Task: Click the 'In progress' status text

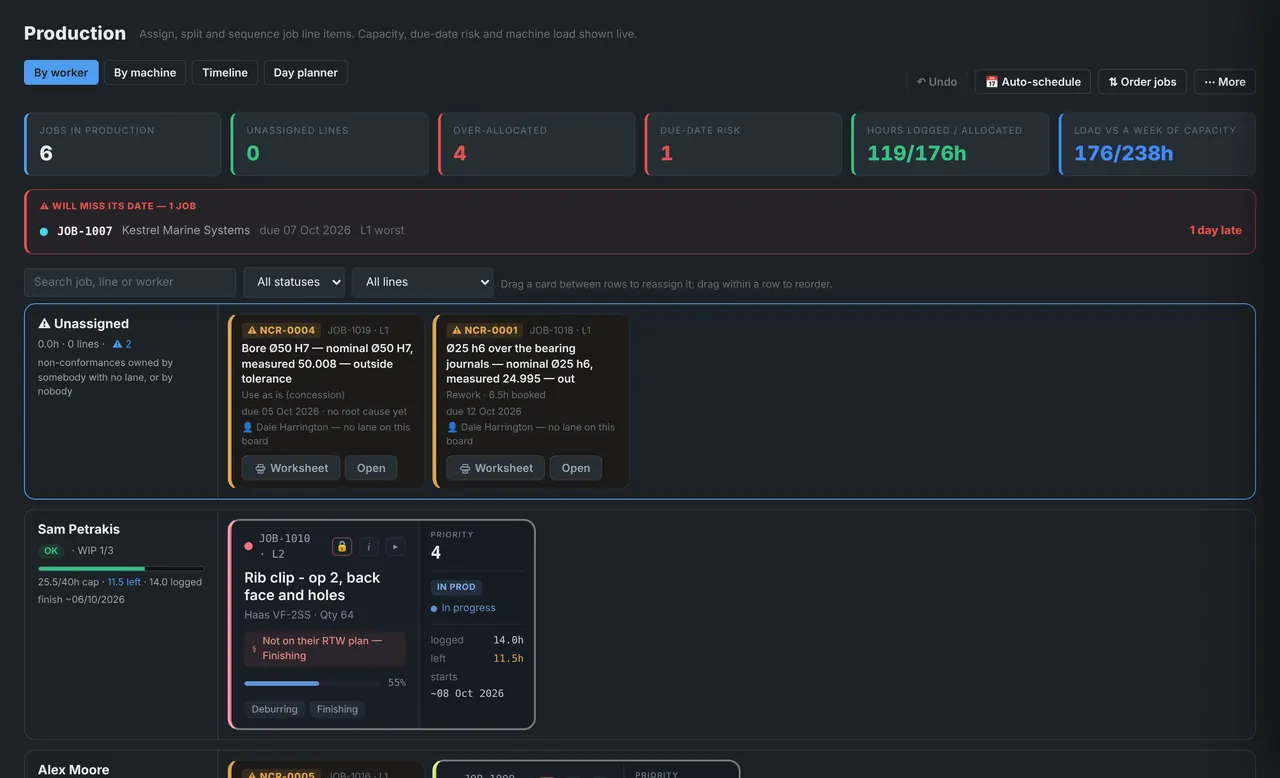Action: pyautogui.click(x=468, y=608)
